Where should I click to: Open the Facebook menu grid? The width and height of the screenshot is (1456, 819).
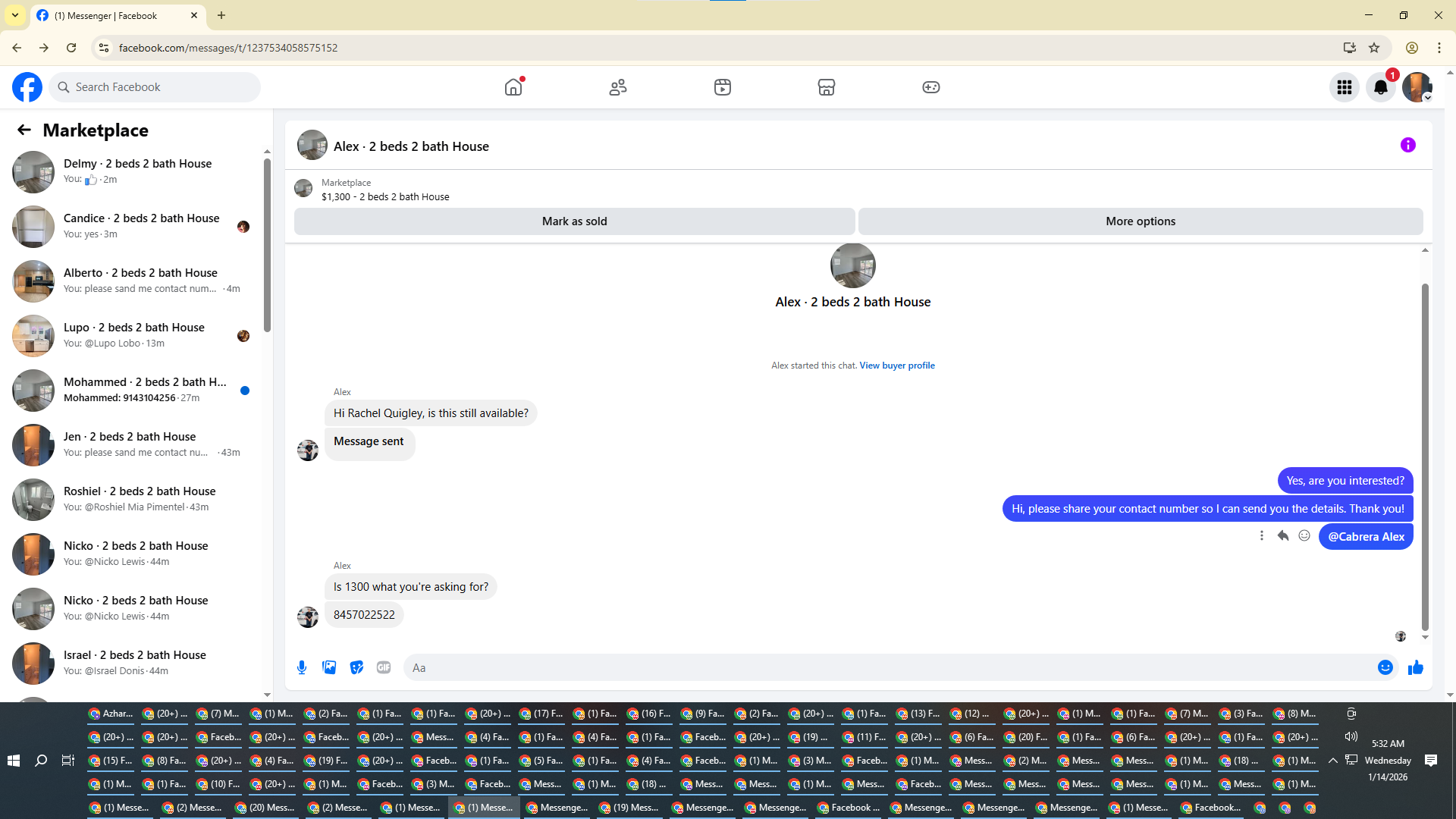pos(1344,87)
